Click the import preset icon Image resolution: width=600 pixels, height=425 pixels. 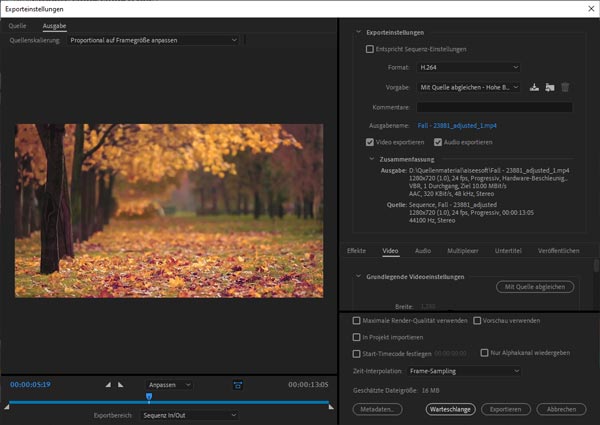550,88
